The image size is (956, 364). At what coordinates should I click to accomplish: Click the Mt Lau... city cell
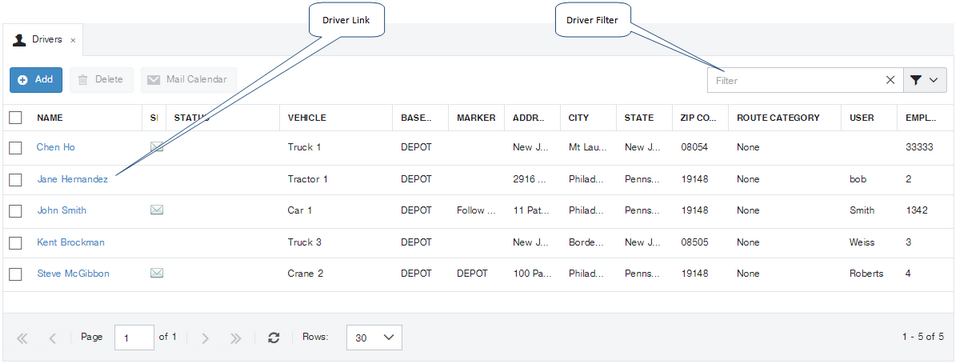click(588, 147)
